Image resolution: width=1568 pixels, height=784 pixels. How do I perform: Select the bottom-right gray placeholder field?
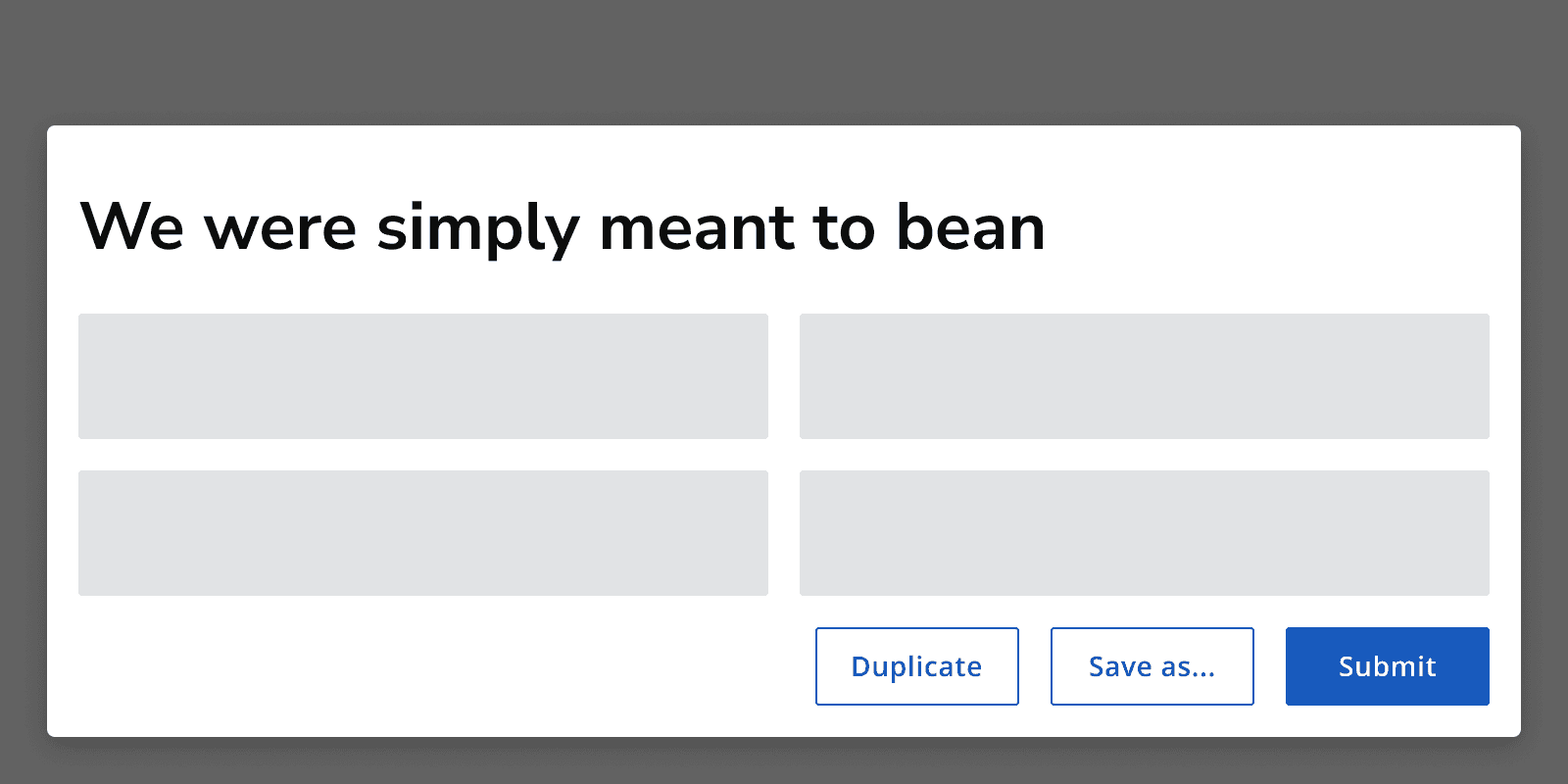click(1144, 533)
